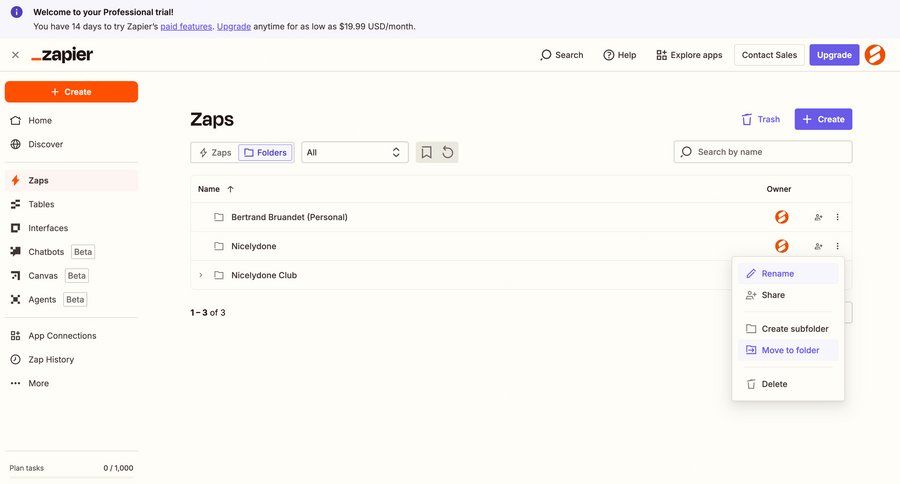Expand the More item in sidebar
Screen dimensions: 900x484
coord(71,384)
